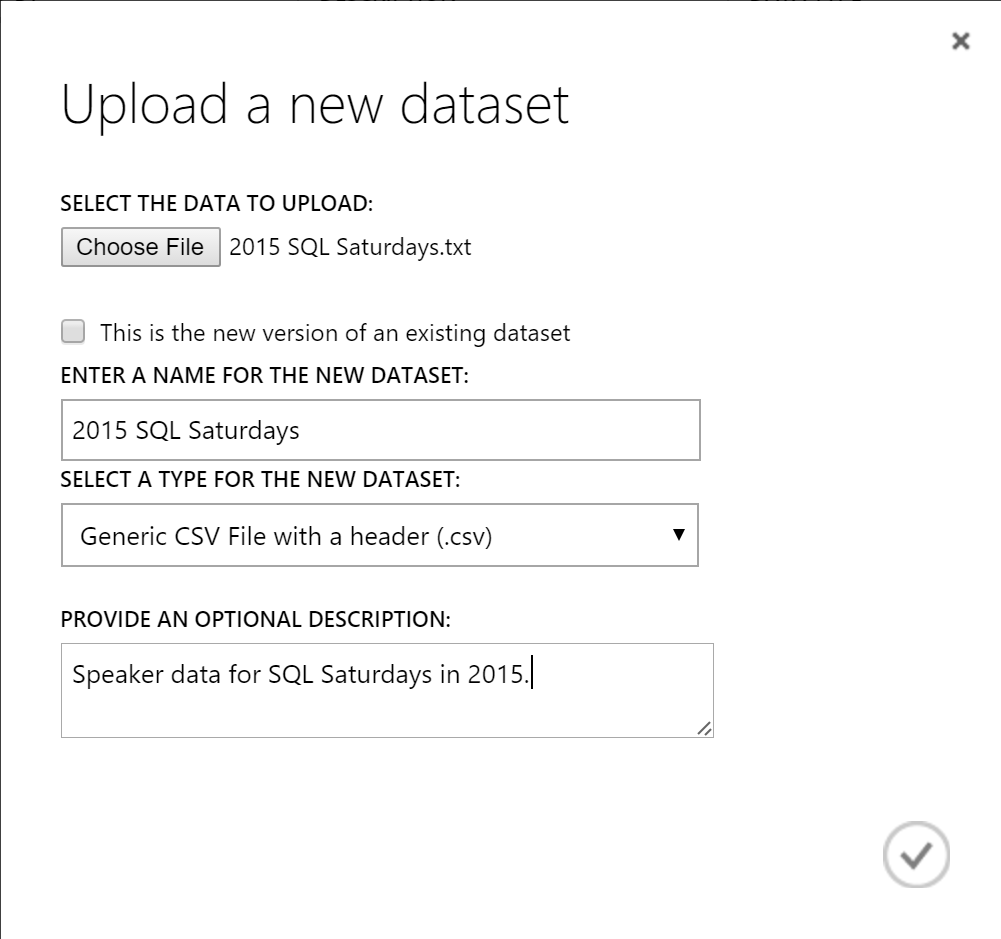Click into the optional description textarea
The height and width of the screenshot is (939, 1001).
(x=387, y=691)
